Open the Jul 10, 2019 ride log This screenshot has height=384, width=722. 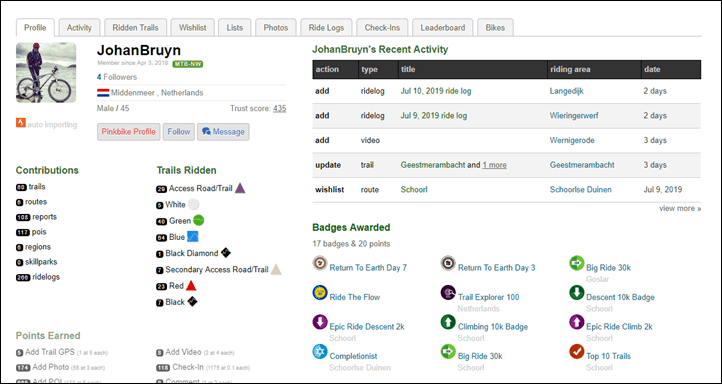[x=436, y=91]
